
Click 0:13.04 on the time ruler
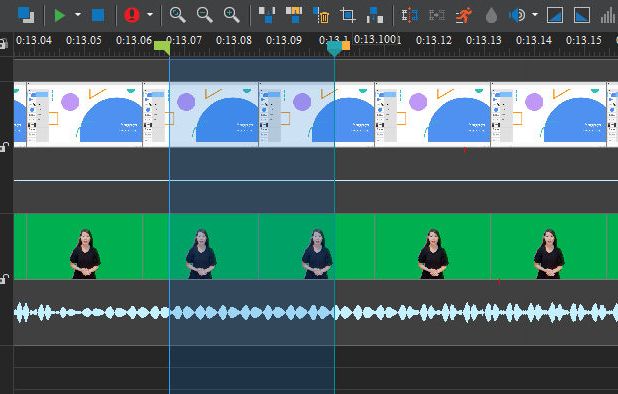(34, 40)
